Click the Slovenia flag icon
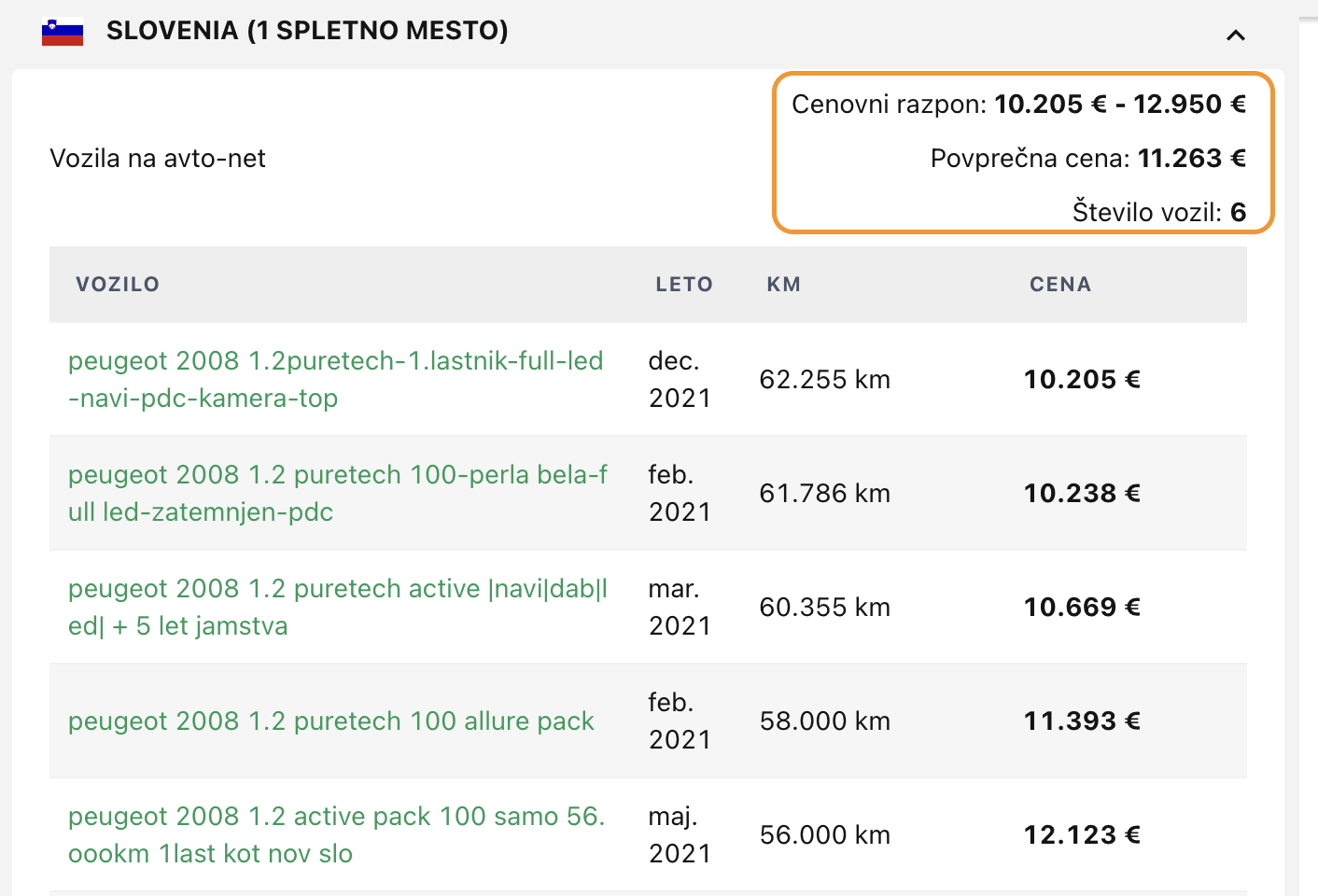Screen dimensions: 1318x896 coord(63,33)
